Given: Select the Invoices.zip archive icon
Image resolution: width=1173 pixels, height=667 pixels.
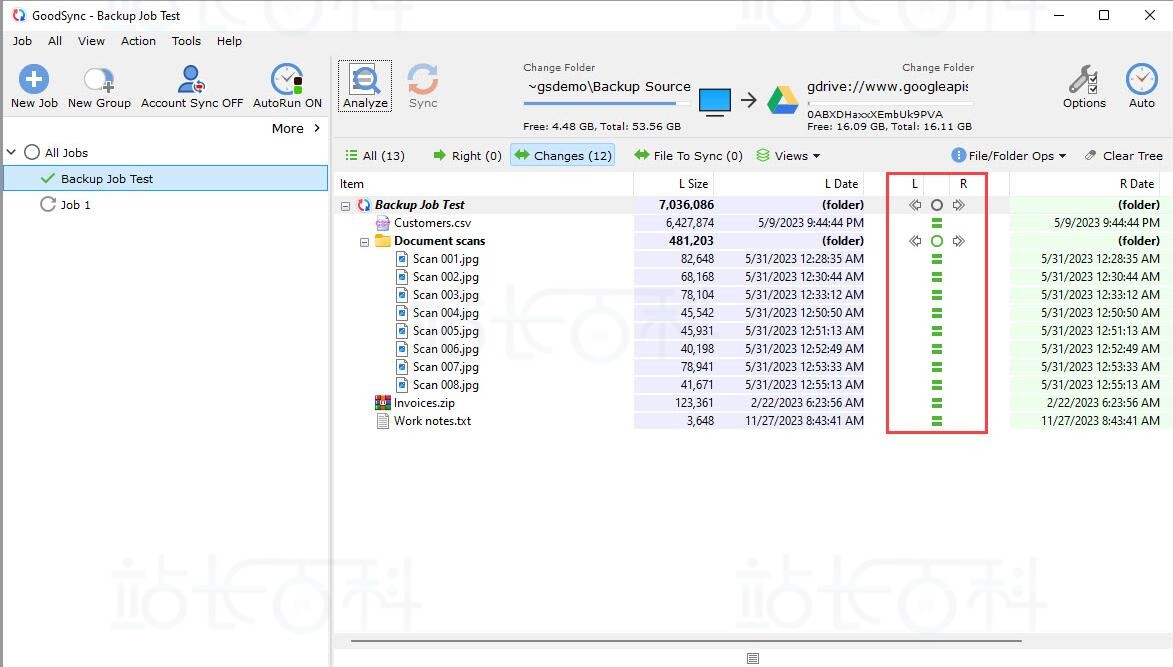Looking at the screenshot, I should coord(382,402).
